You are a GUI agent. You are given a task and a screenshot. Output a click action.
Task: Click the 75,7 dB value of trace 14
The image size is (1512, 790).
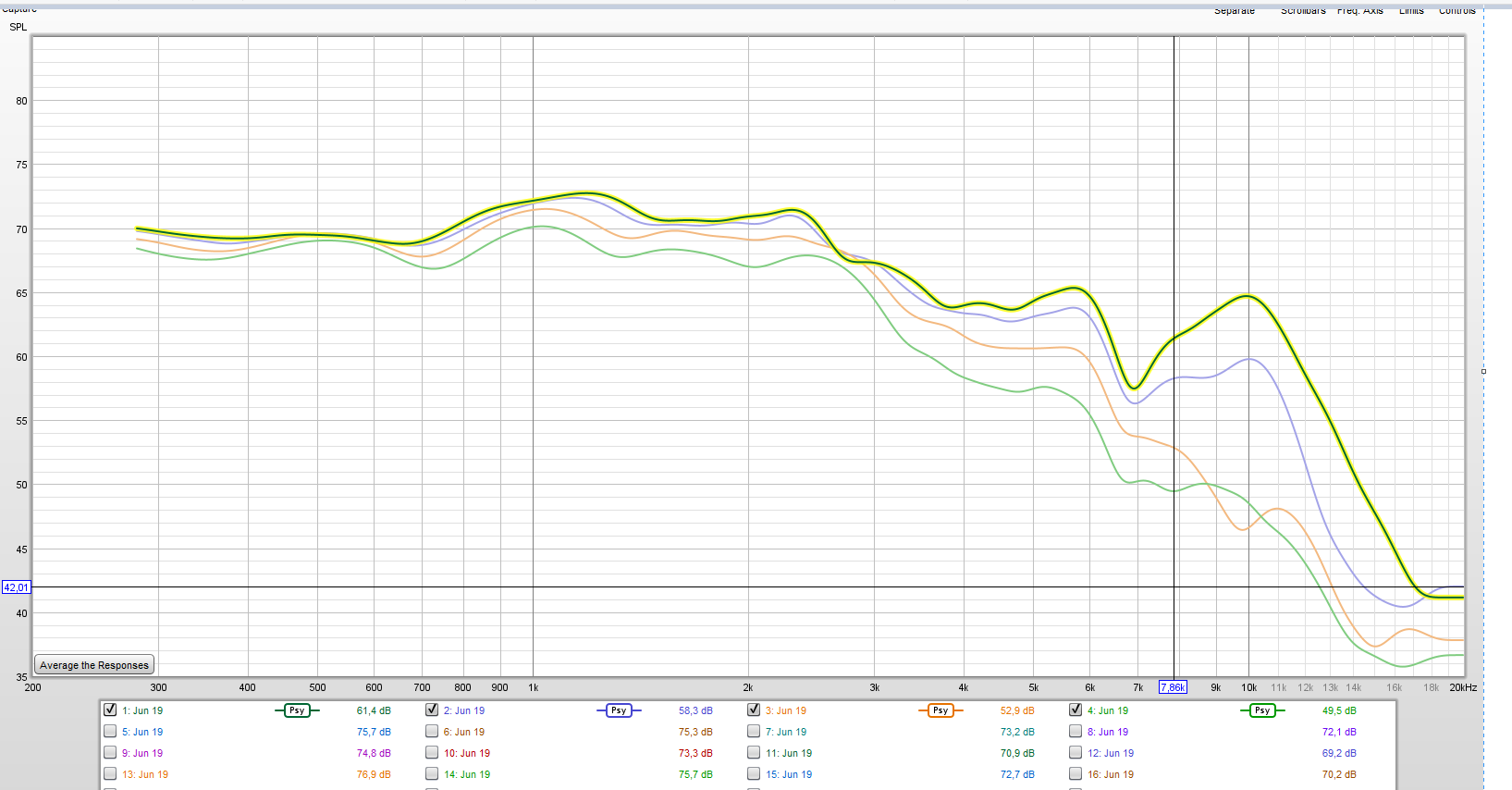pos(695,774)
